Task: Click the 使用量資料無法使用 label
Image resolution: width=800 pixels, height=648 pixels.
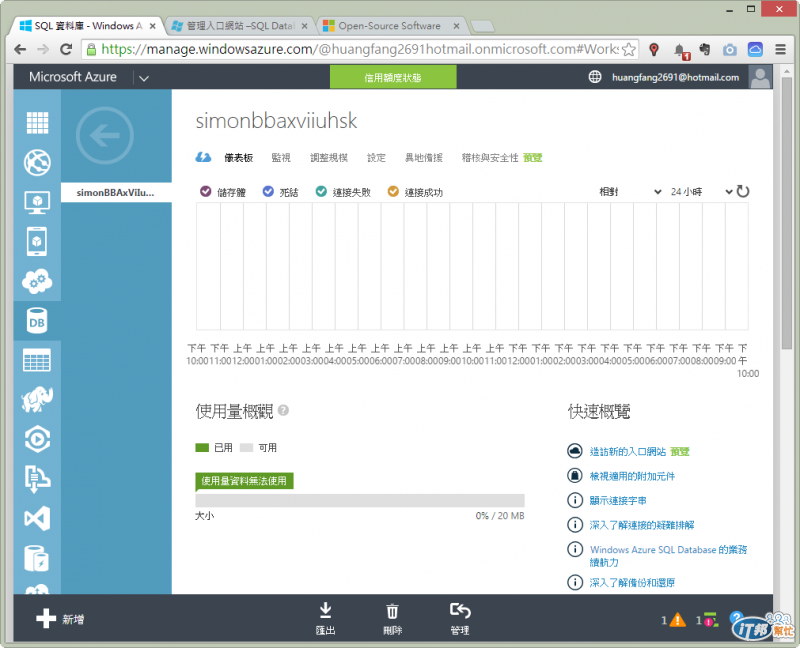Action: point(244,481)
